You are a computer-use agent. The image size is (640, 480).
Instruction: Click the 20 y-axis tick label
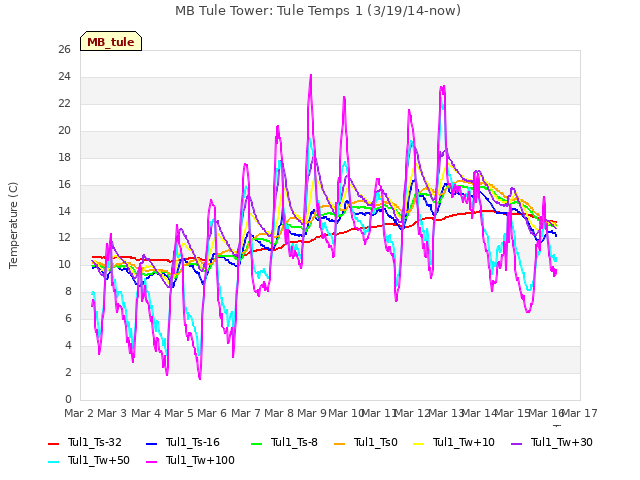coord(64,131)
